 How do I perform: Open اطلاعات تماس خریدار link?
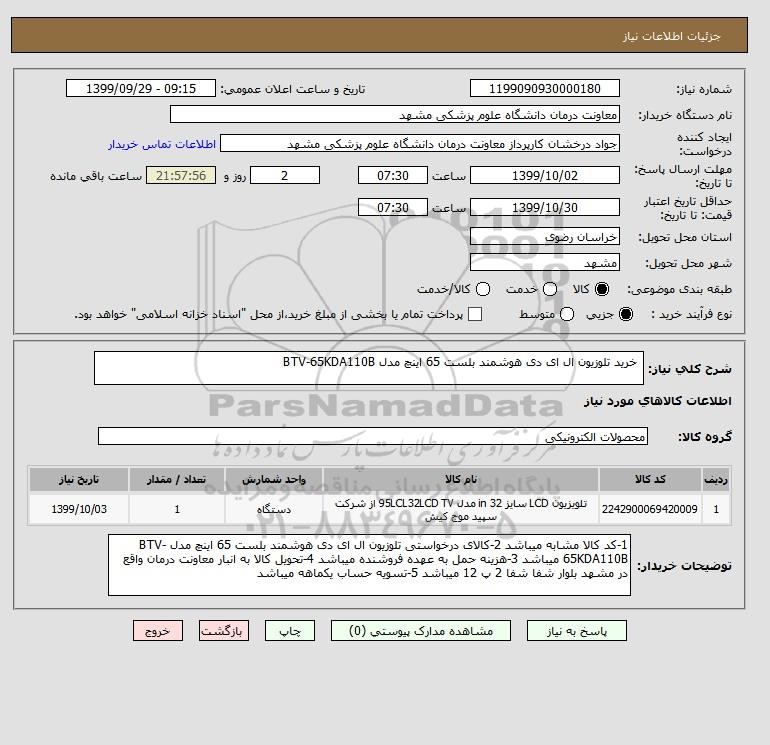pyautogui.click(x=162, y=144)
